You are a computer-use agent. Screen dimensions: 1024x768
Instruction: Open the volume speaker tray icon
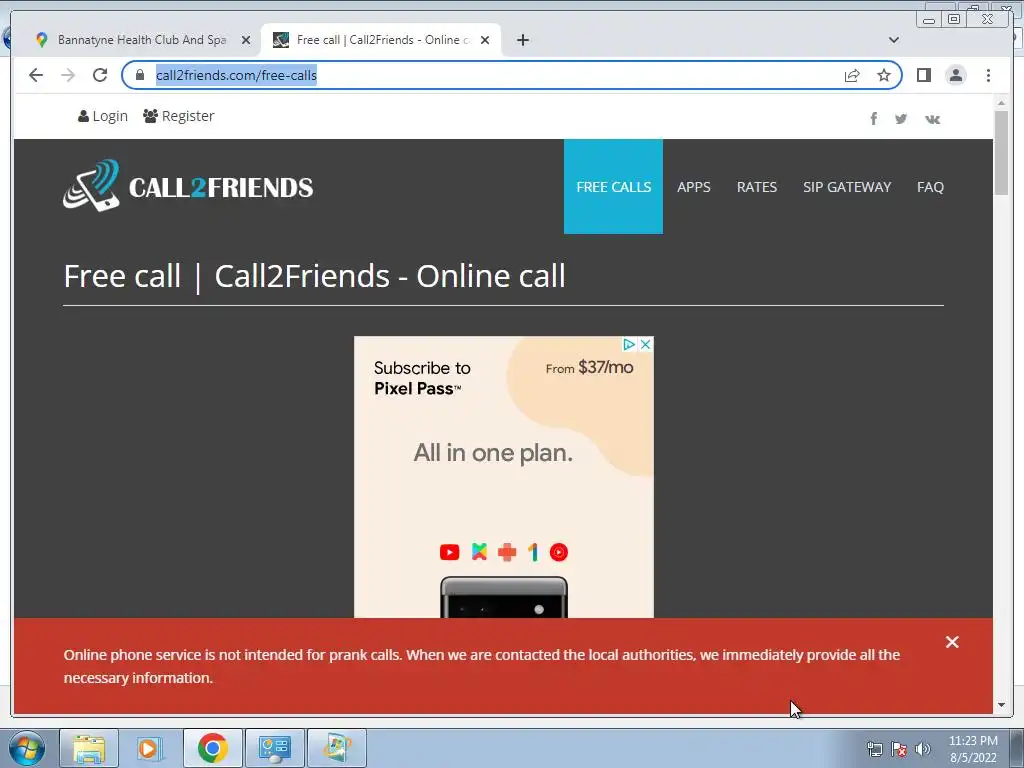[923, 749]
